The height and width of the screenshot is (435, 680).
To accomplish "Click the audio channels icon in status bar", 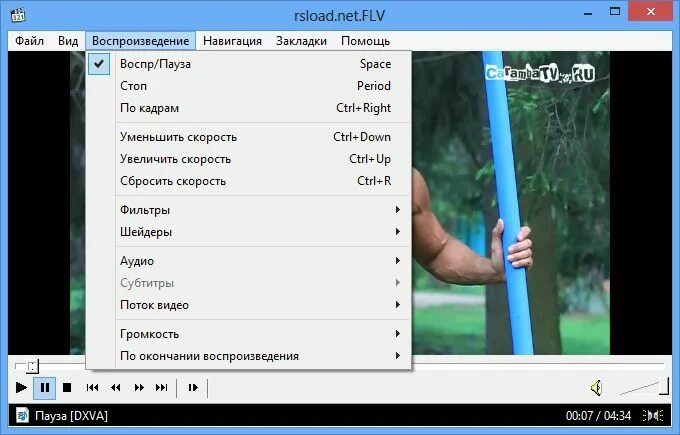I will click(653, 415).
